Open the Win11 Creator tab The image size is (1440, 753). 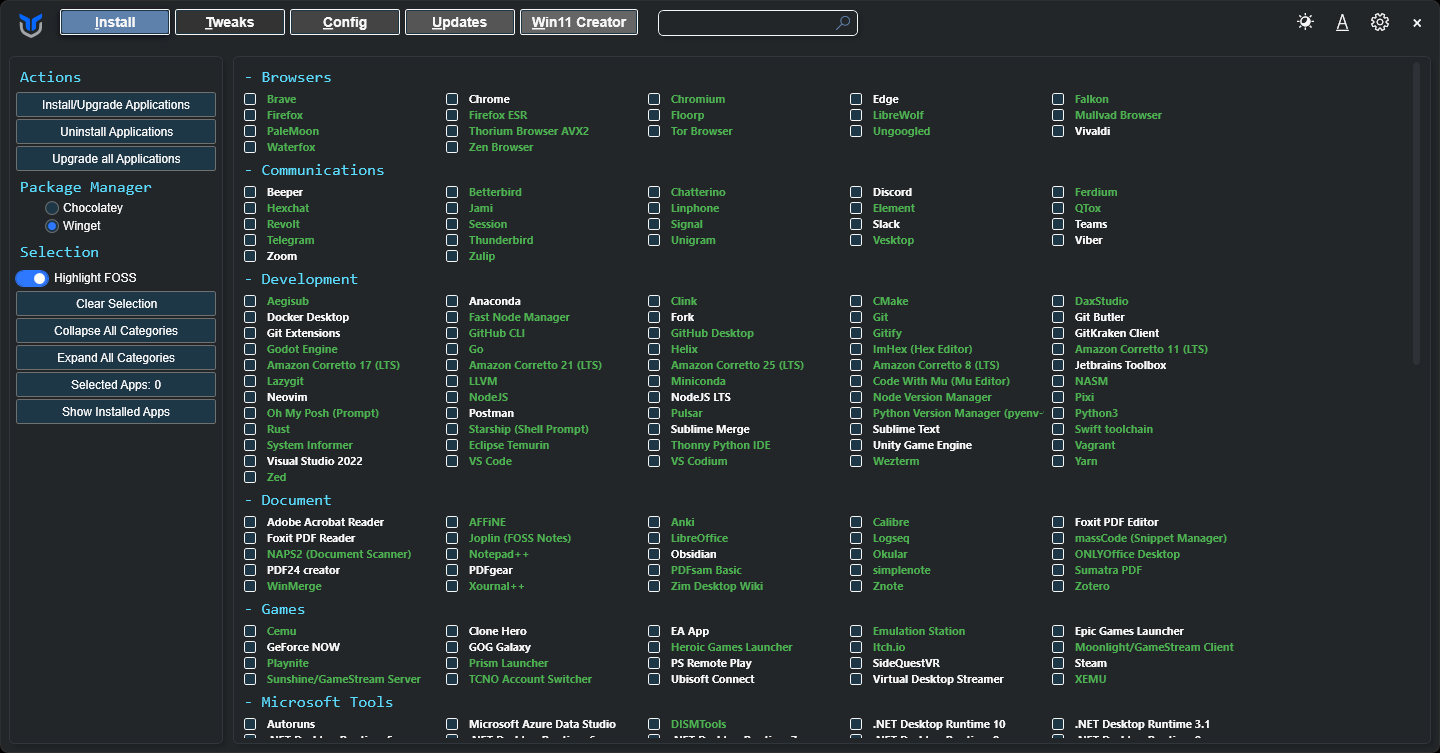(x=578, y=22)
